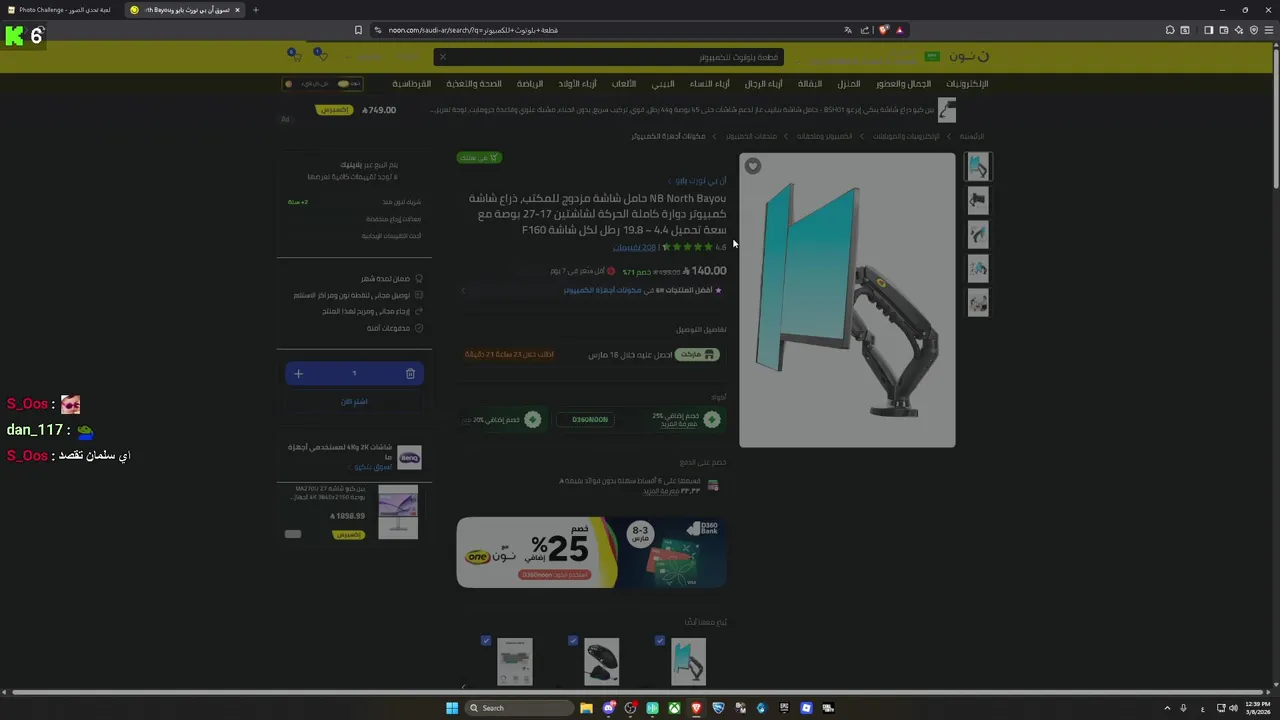The width and height of the screenshot is (1280, 720).
Task: Toggle checkbox on keyboard bundle item
Action: [486, 640]
